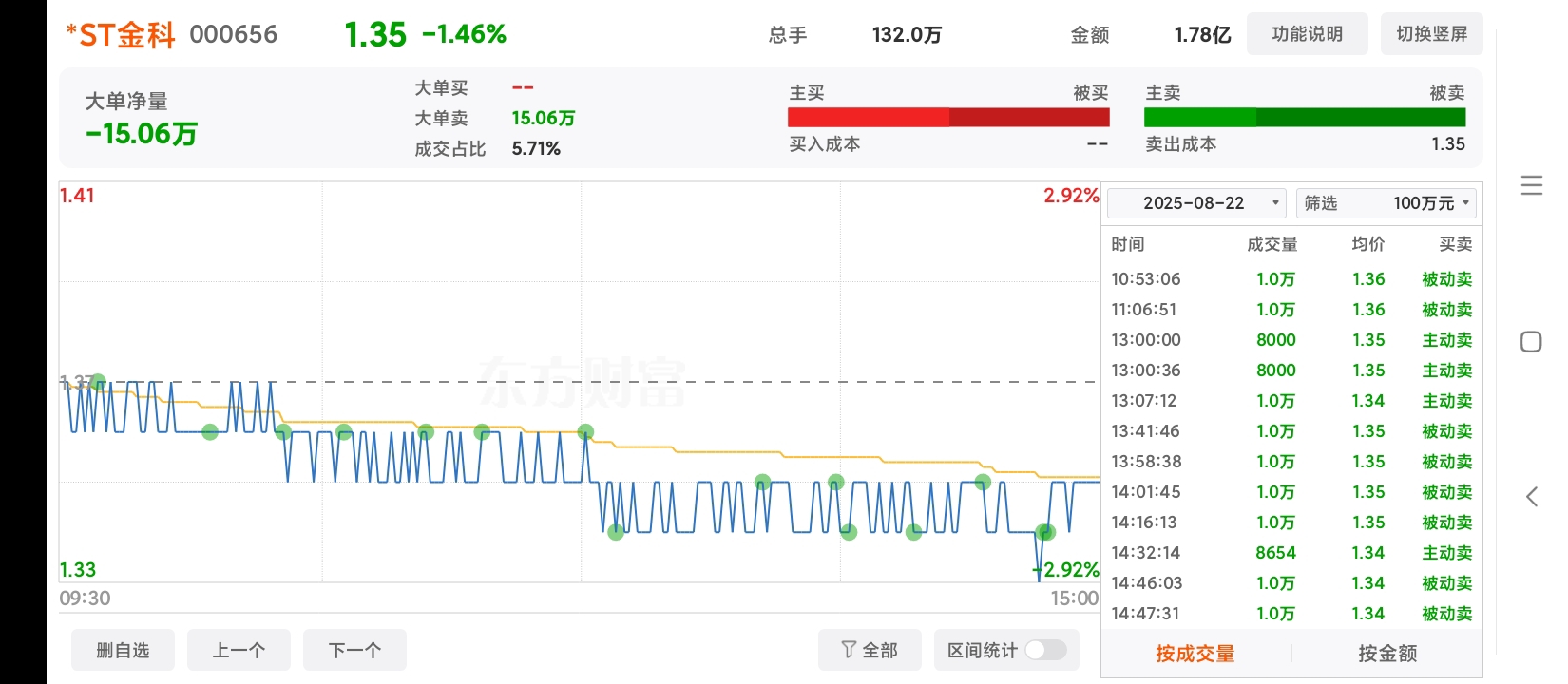1568x684 pixels.
Task: Tap the Android back arrow icon
Action: pos(1531,496)
